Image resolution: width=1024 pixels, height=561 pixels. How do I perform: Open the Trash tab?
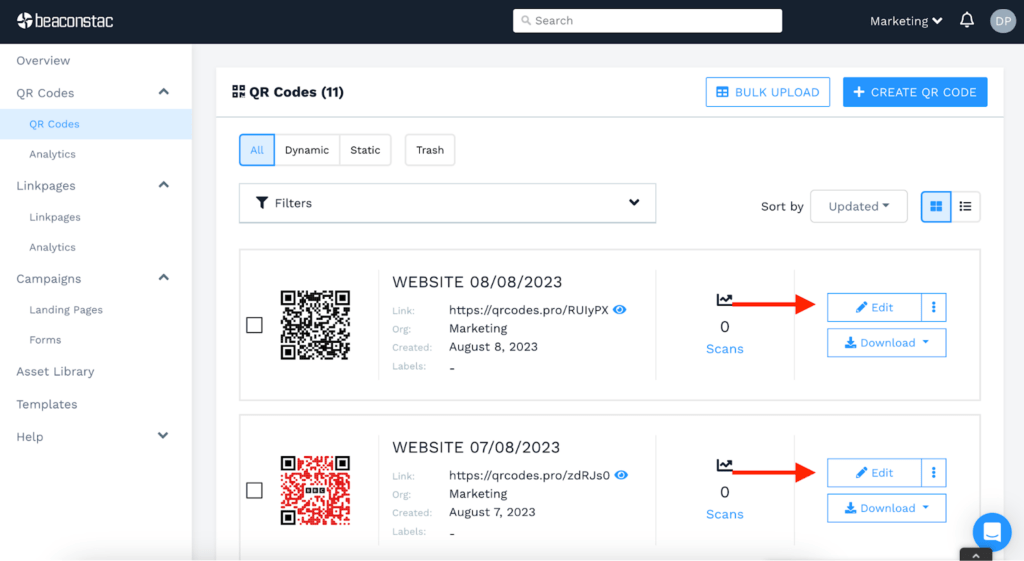click(430, 150)
